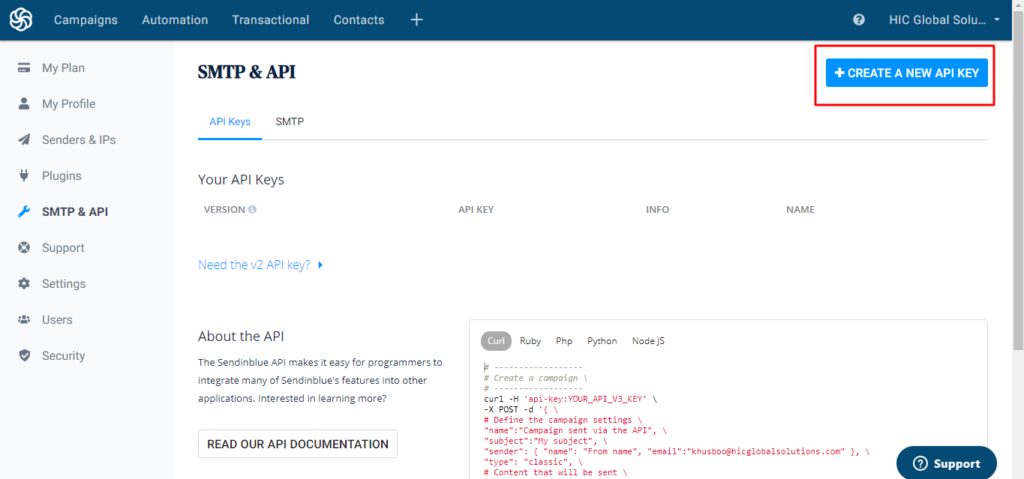Open the plus icon in top navigation
The width and height of the screenshot is (1024, 479).
[417, 20]
